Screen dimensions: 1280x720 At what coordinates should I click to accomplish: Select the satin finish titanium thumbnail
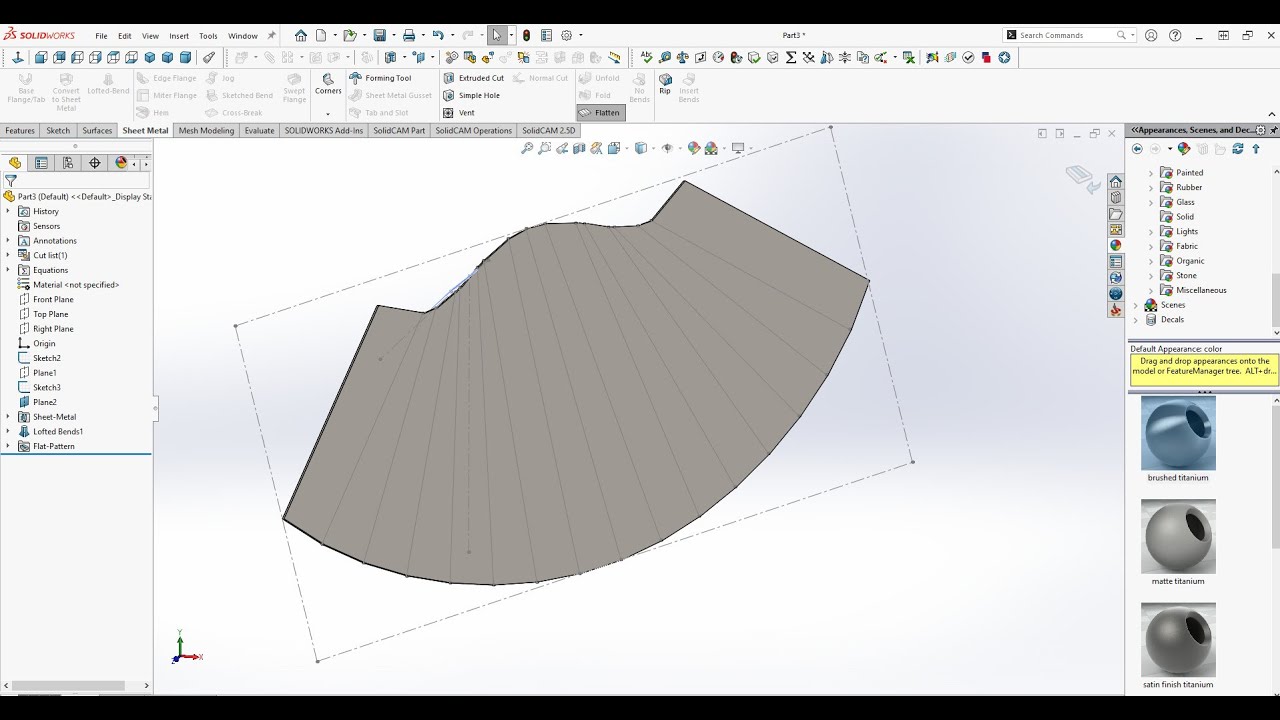(1178, 640)
